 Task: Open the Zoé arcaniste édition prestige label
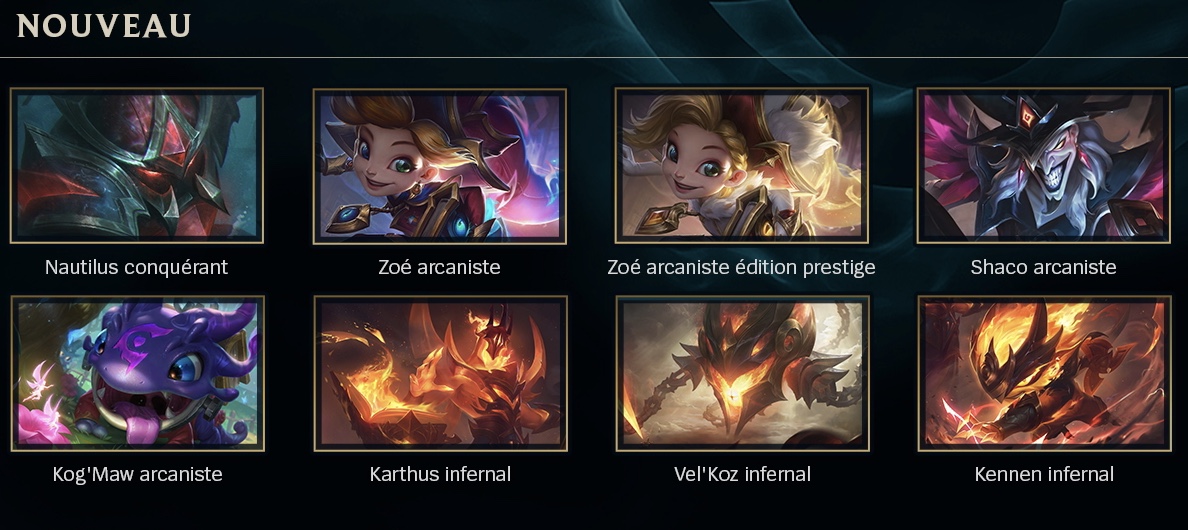[742, 267]
